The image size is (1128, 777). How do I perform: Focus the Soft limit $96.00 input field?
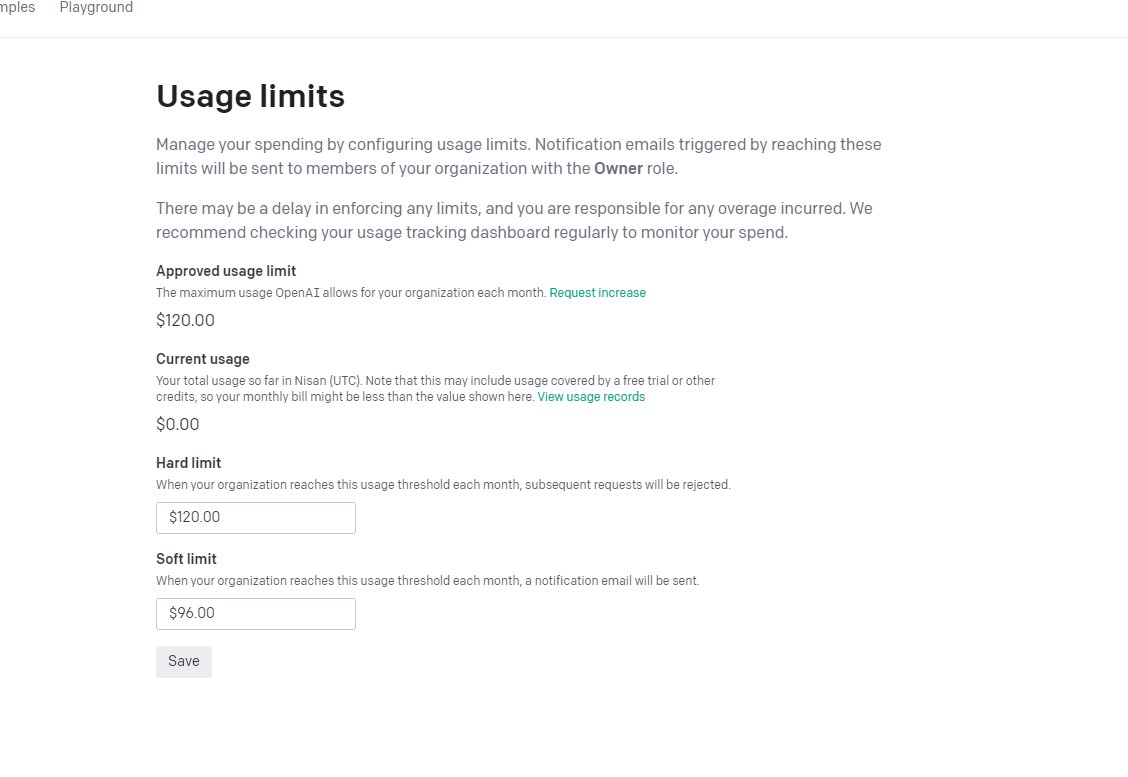click(255, 614)
